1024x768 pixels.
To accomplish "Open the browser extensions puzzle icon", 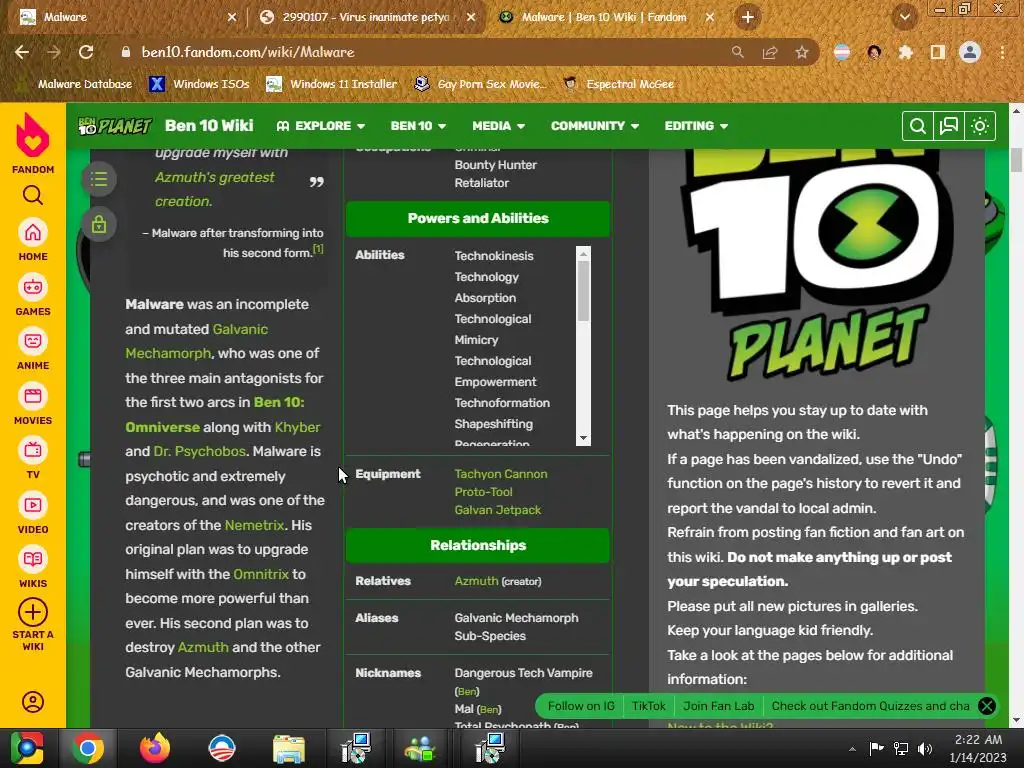I will point(906,52).
